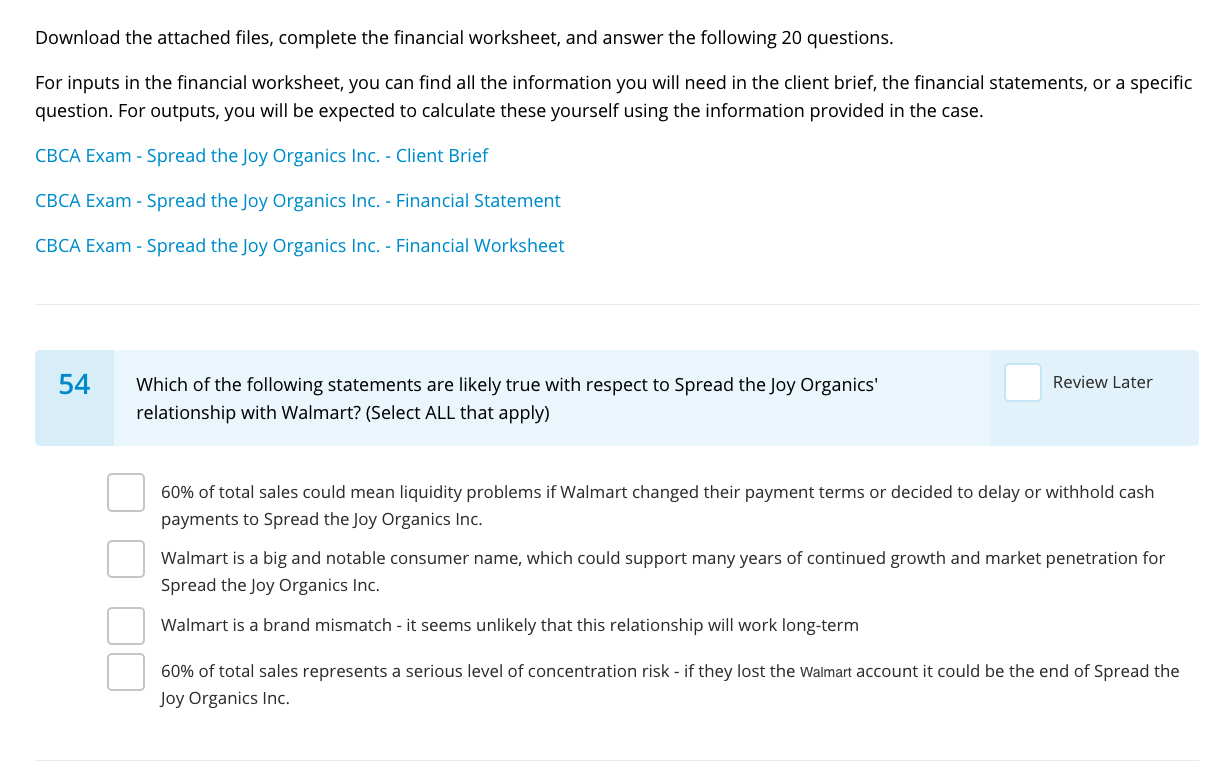Image resolution: width=1216 pixels, height=782 pixels.
Task: Select the checkbox for big and notable consumer name
Action: point(126,559)
